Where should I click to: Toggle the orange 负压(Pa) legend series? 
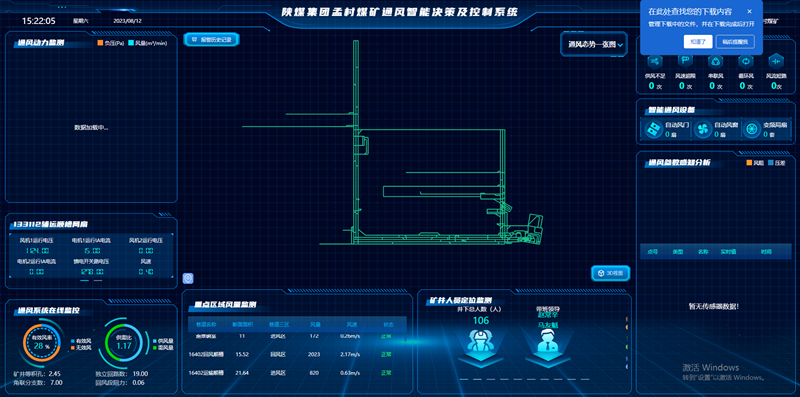tap(111, 43)
